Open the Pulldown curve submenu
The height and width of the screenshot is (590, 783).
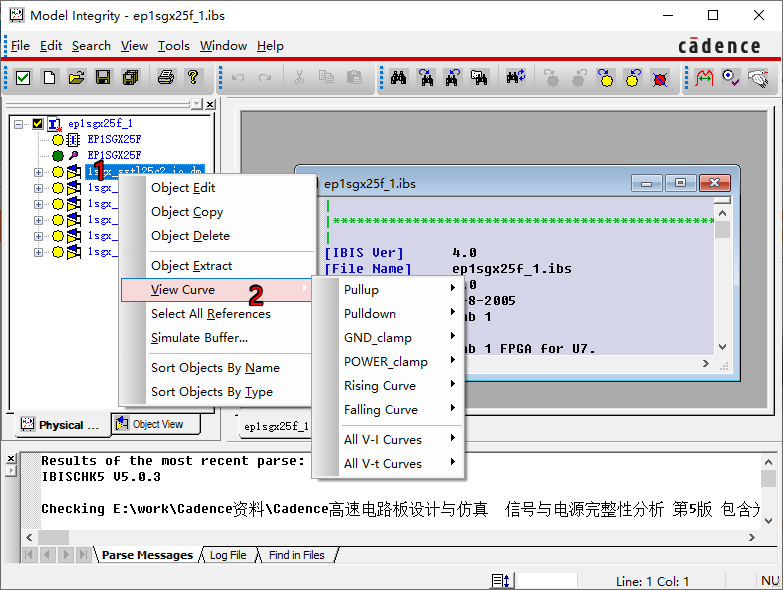(388, 313)
